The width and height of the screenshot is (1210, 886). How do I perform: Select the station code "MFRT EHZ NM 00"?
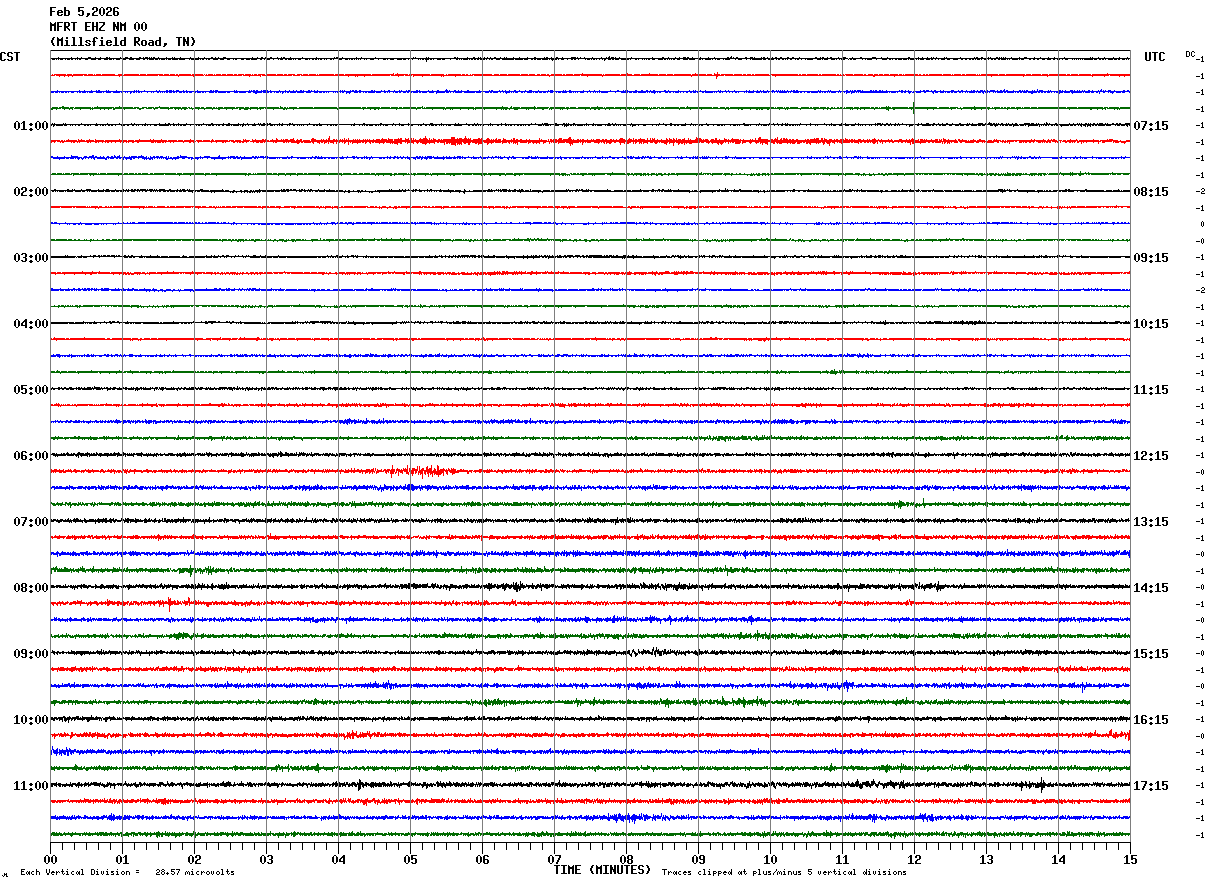click(98, 27)
